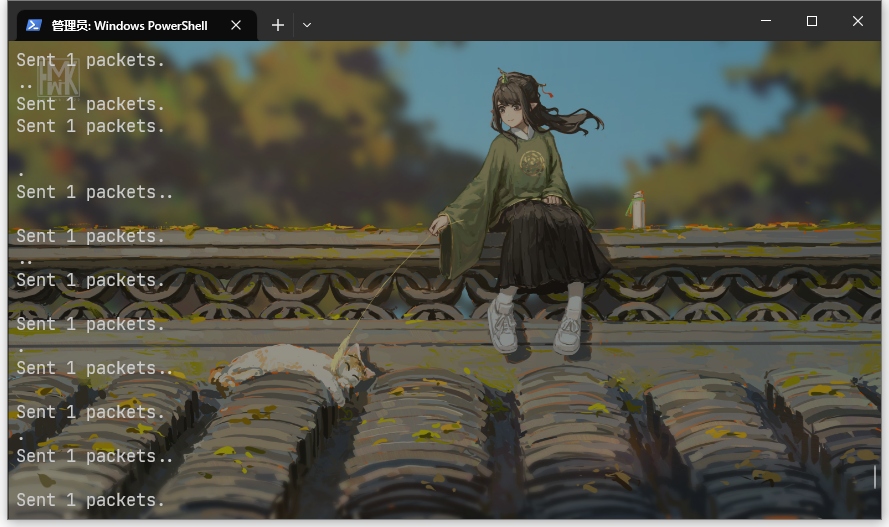Maximize the Windows Terminal window
The height and width of the screenshot is (527, 889).
[812, 21]
